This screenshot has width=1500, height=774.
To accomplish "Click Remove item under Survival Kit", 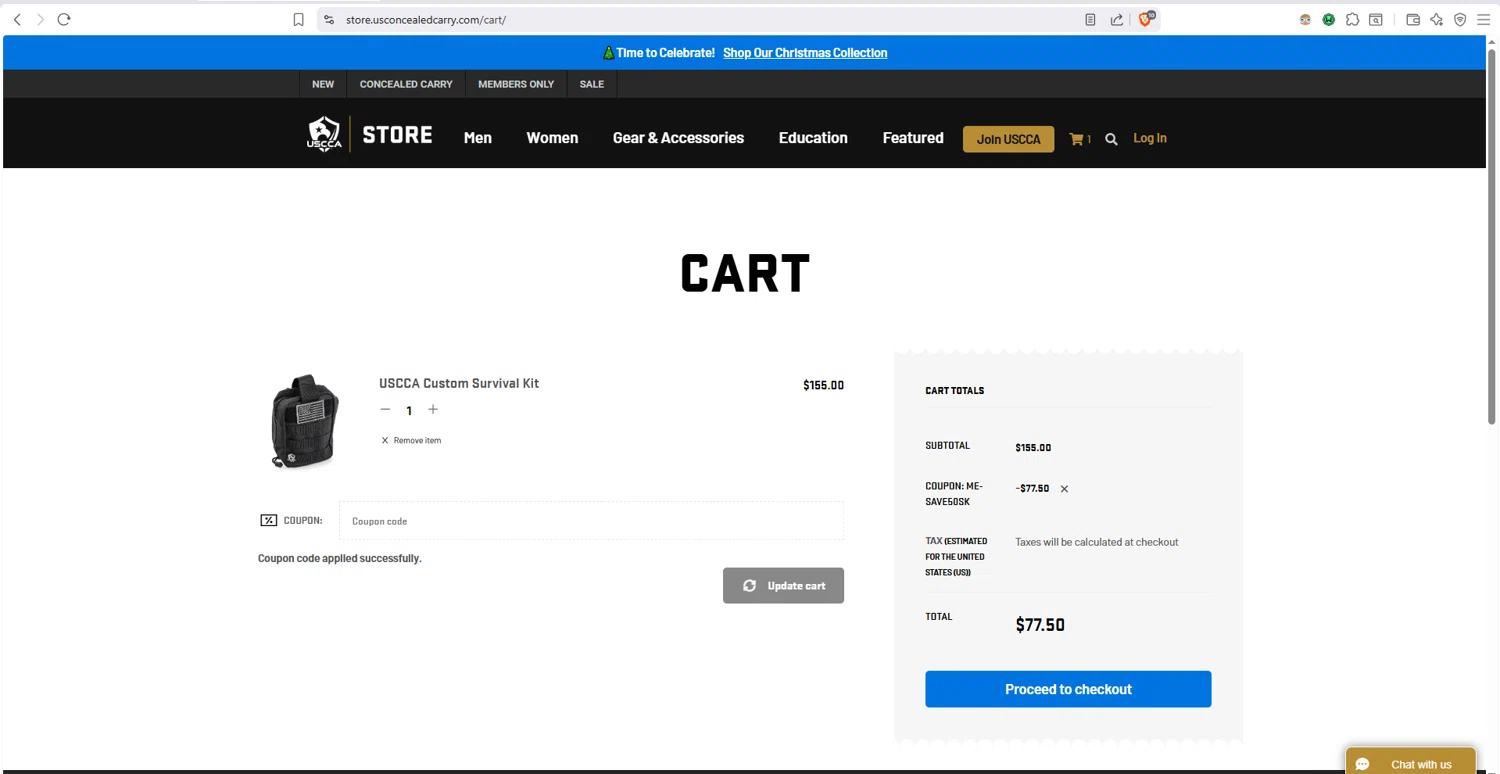I will click(411, 440).
